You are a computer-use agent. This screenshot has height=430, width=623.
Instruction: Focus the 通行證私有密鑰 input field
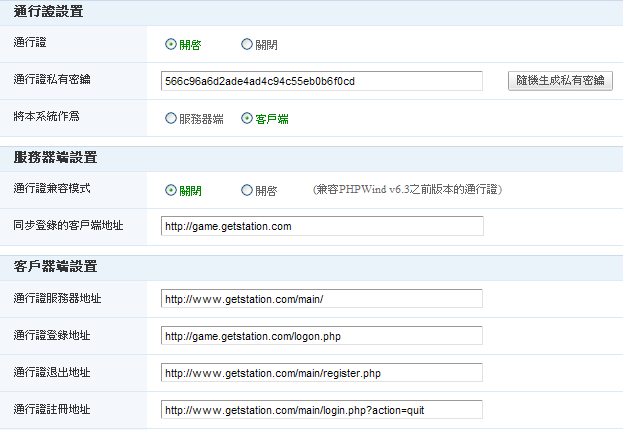(322, 81)
